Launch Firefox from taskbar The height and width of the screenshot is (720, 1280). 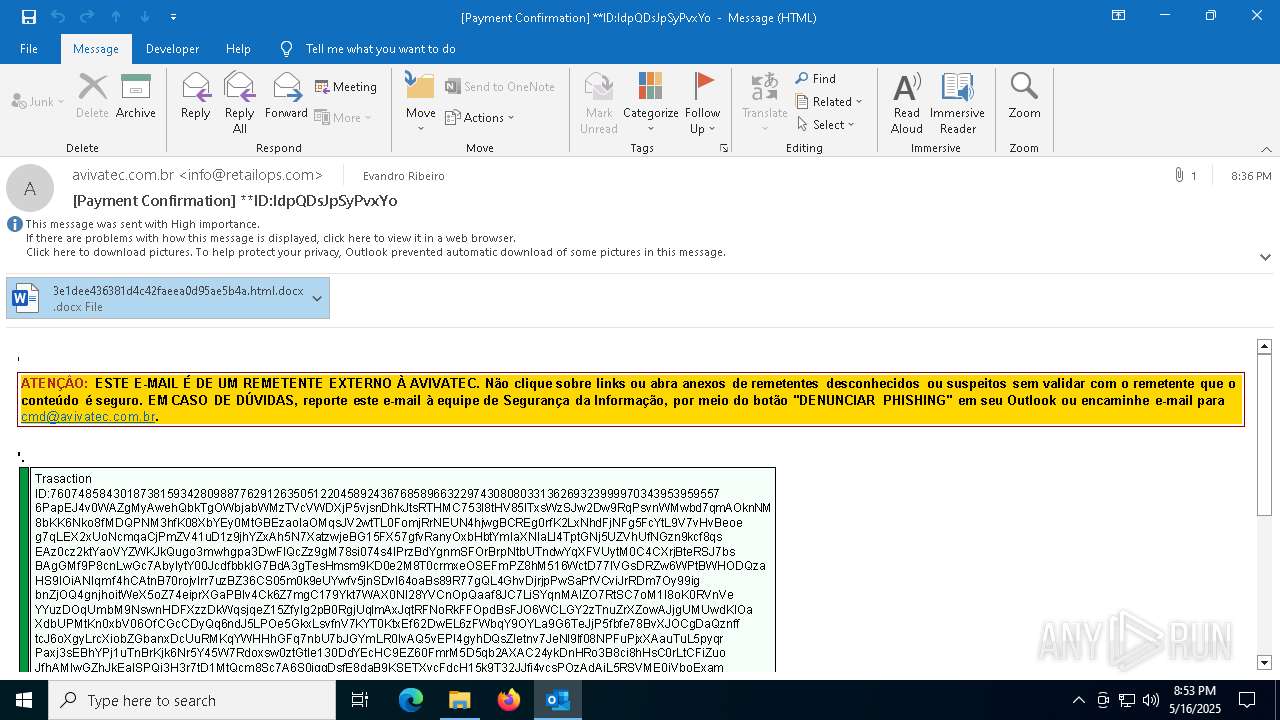[509, 700]
